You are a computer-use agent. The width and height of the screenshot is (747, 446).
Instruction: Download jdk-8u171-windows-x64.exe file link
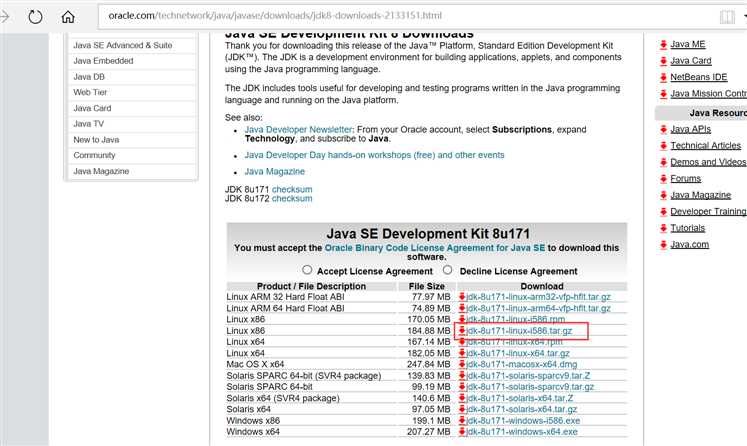(x=522, y=432)
